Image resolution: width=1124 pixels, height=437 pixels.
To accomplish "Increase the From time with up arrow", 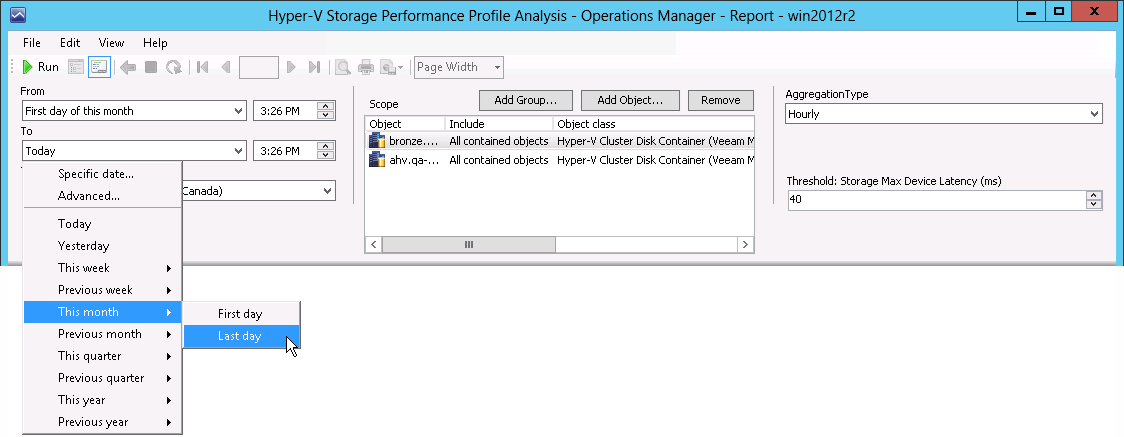I will tap(326, 106).
